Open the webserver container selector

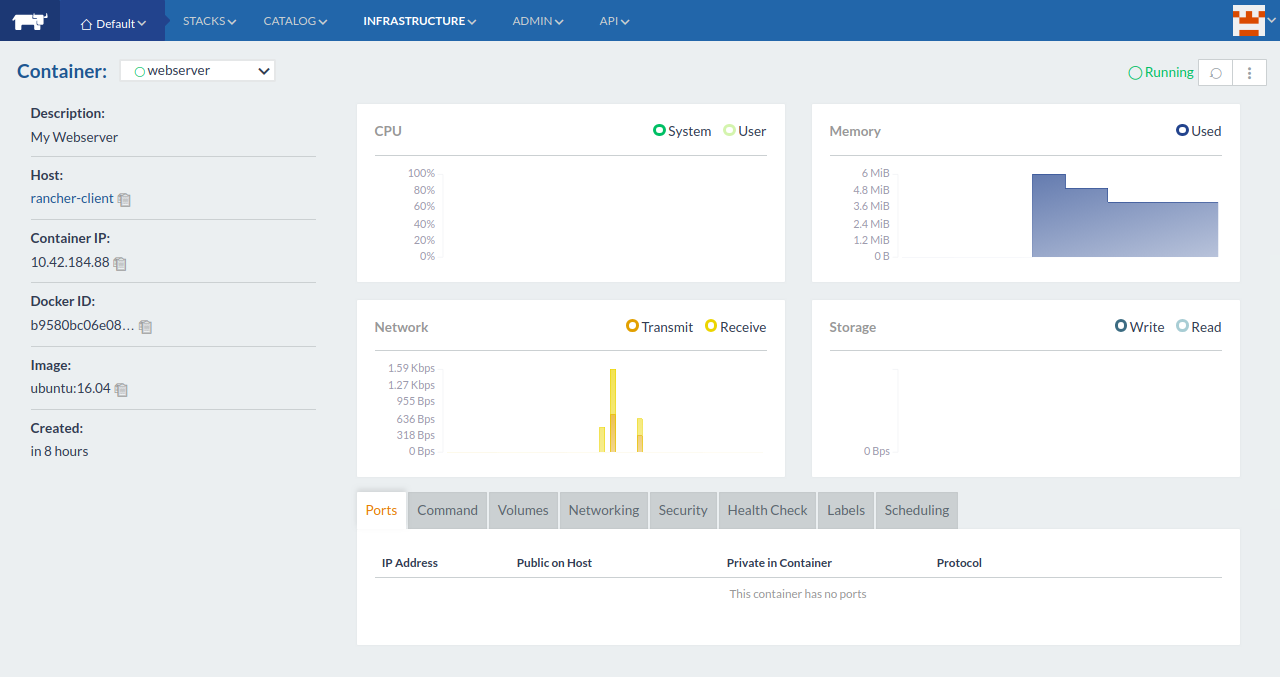point(197,71)
